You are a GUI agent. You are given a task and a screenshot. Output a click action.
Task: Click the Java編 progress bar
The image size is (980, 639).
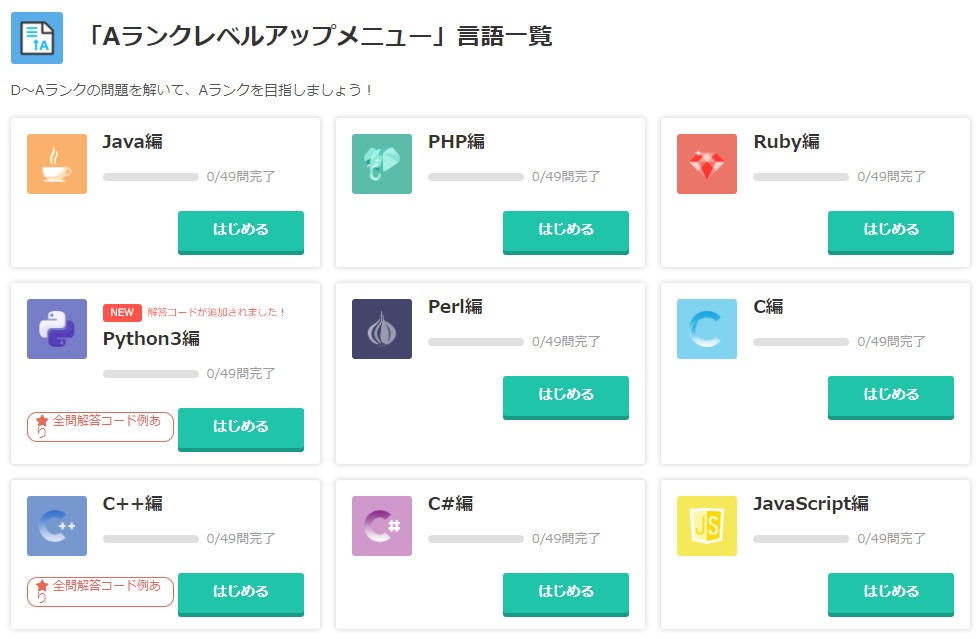[x=151, y=177]
